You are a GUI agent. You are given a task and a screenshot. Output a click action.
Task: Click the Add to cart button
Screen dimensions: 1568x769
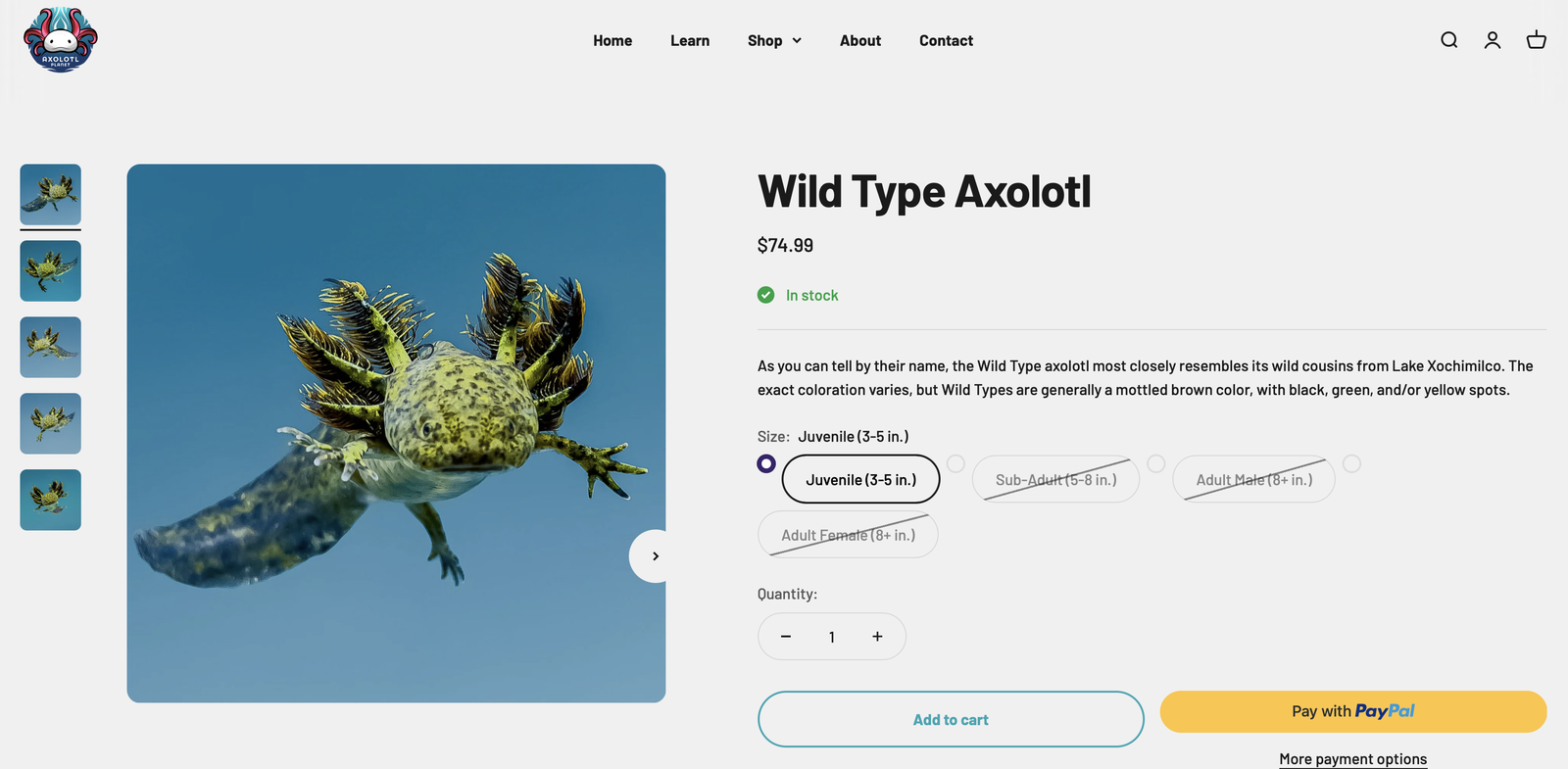click(x=951, y=719)
